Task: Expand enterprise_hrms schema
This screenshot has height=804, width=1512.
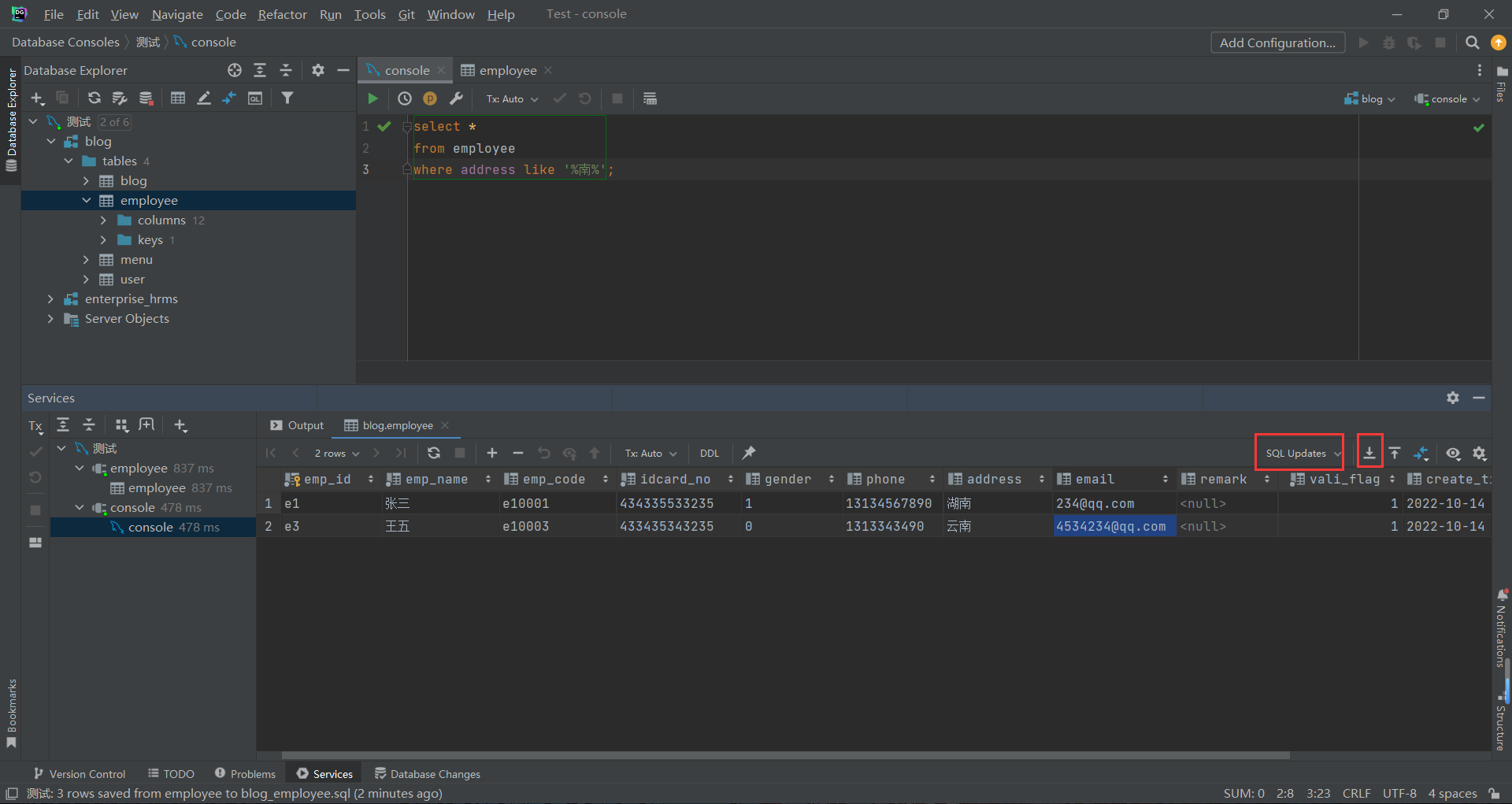Action: click(50, 298)
